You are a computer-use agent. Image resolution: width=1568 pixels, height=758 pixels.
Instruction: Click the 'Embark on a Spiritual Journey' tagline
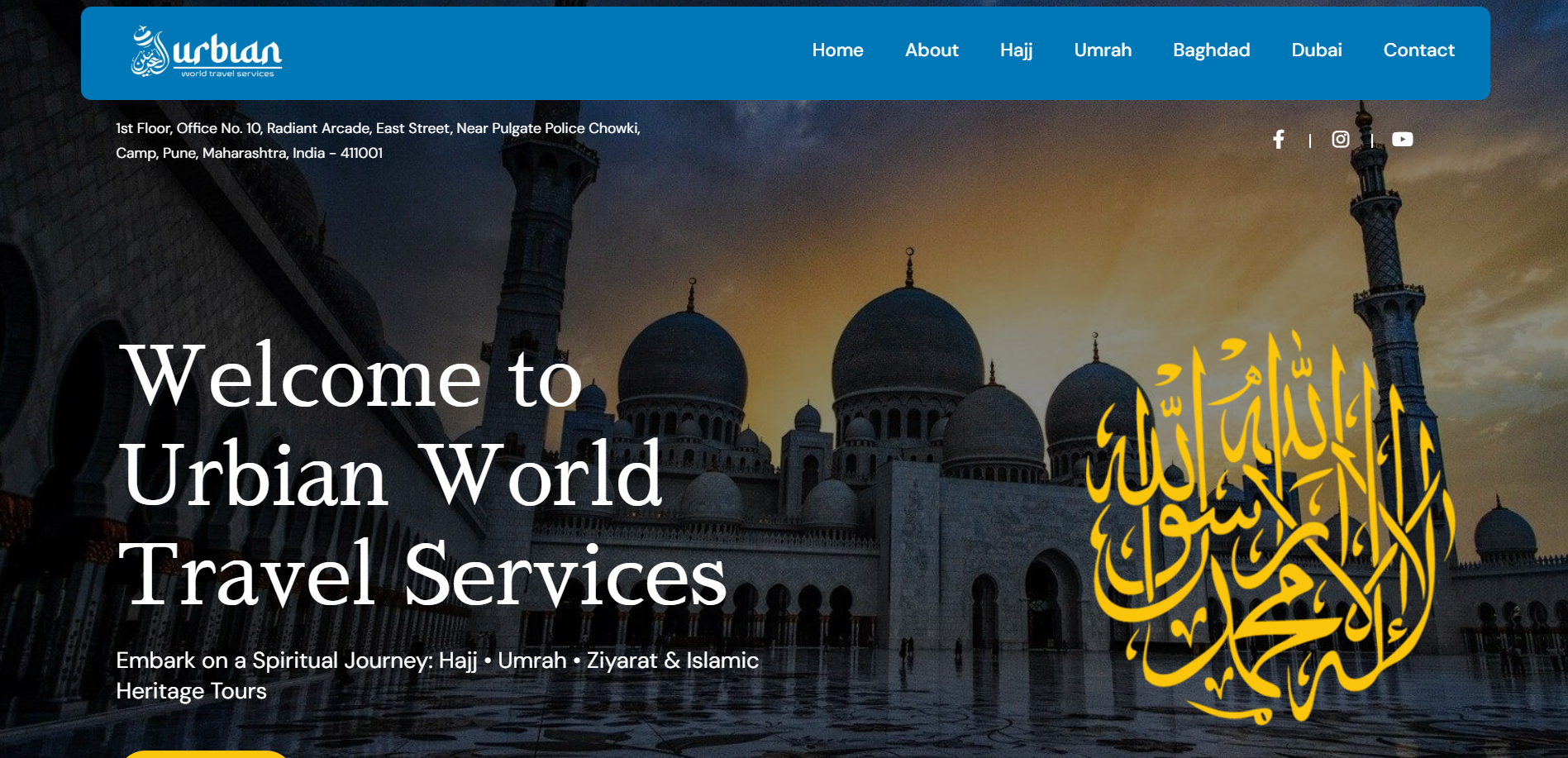[436, 660]
